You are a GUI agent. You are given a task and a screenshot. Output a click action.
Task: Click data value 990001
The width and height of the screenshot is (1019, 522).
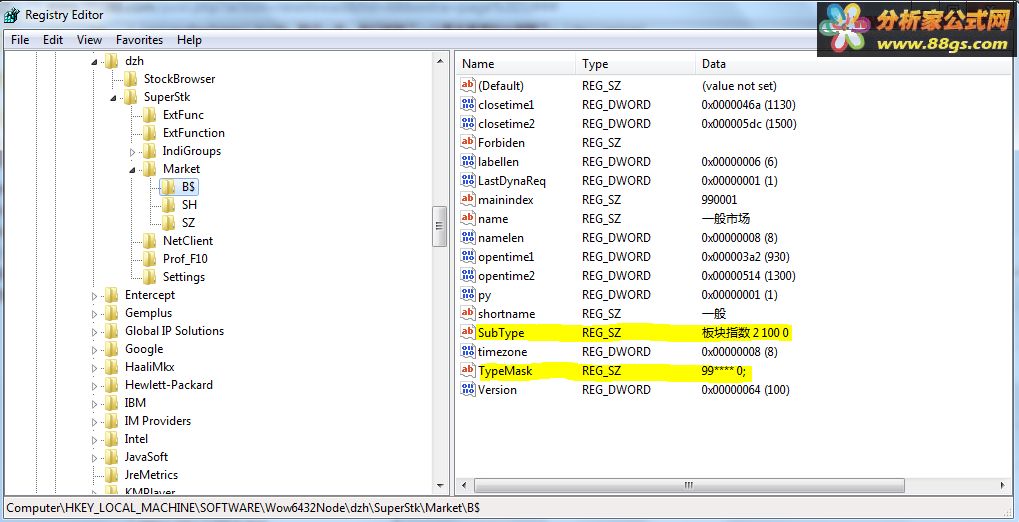click(719, 200)
